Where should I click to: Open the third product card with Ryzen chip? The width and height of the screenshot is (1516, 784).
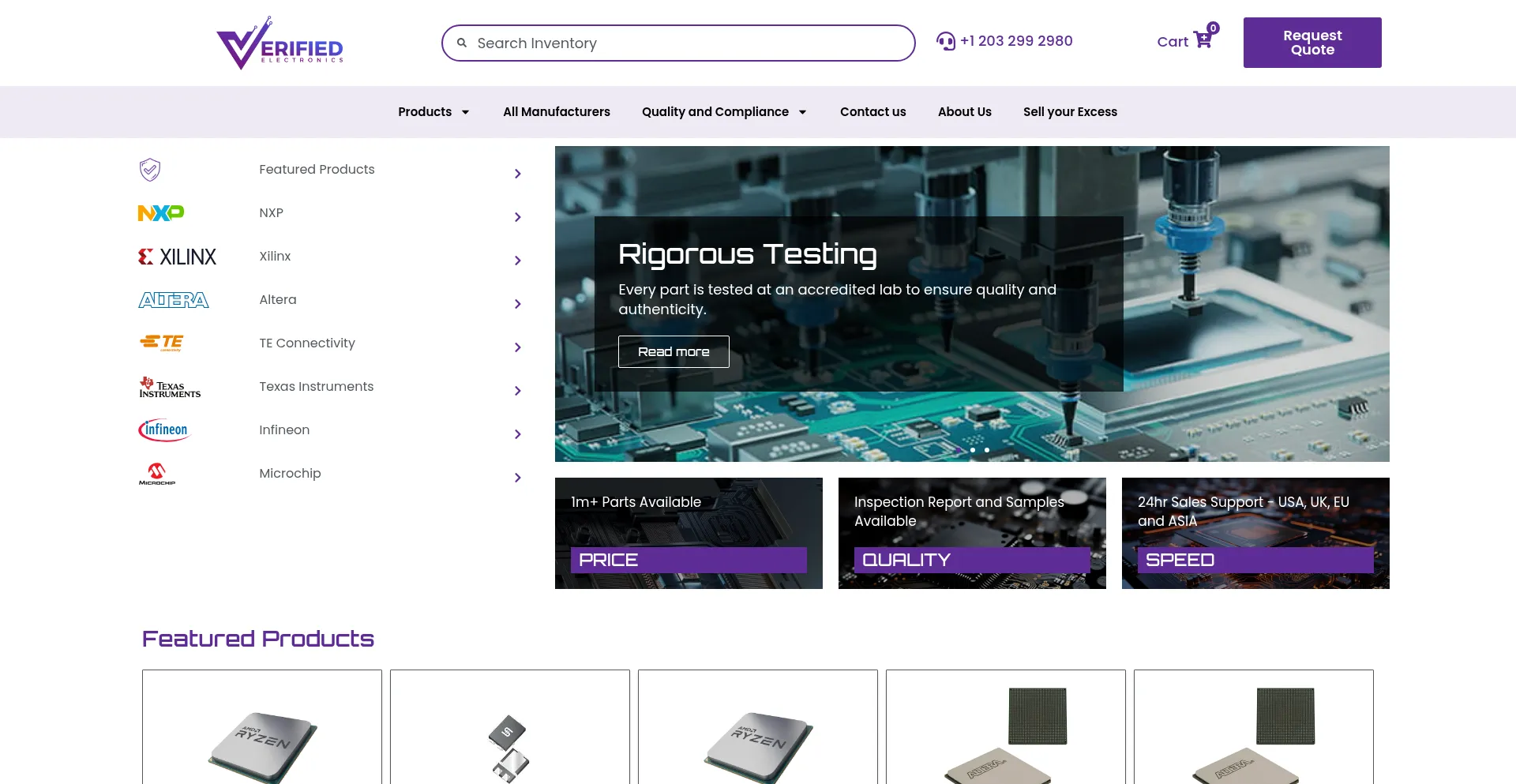(758, 727)
